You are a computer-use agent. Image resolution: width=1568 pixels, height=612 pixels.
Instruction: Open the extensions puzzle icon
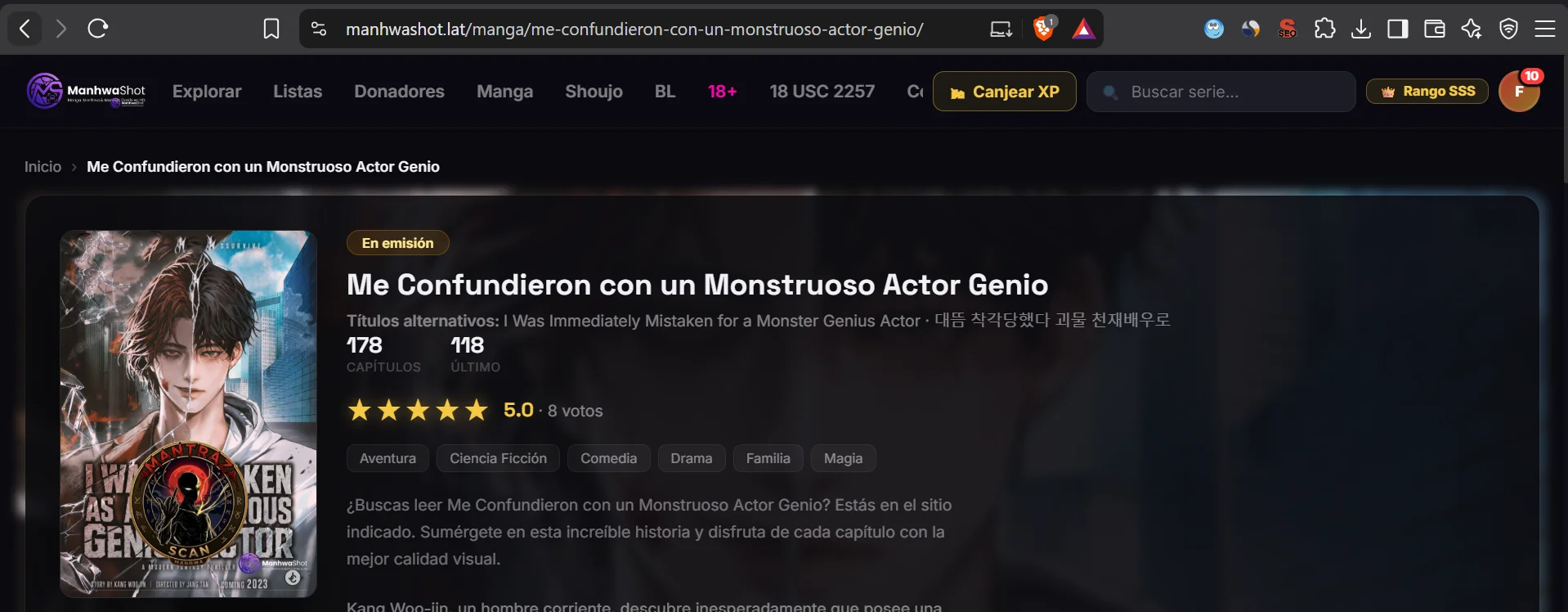click(1324, 29)
